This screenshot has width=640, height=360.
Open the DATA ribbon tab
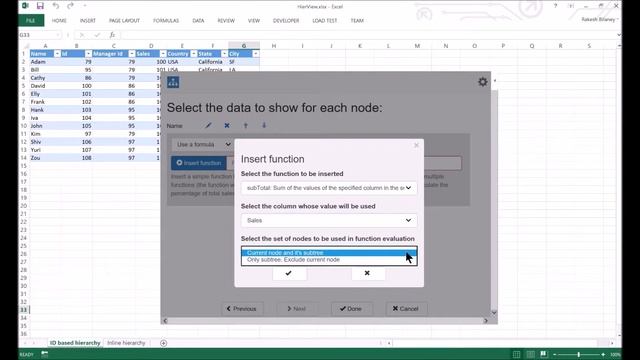(x=198, y=20)
